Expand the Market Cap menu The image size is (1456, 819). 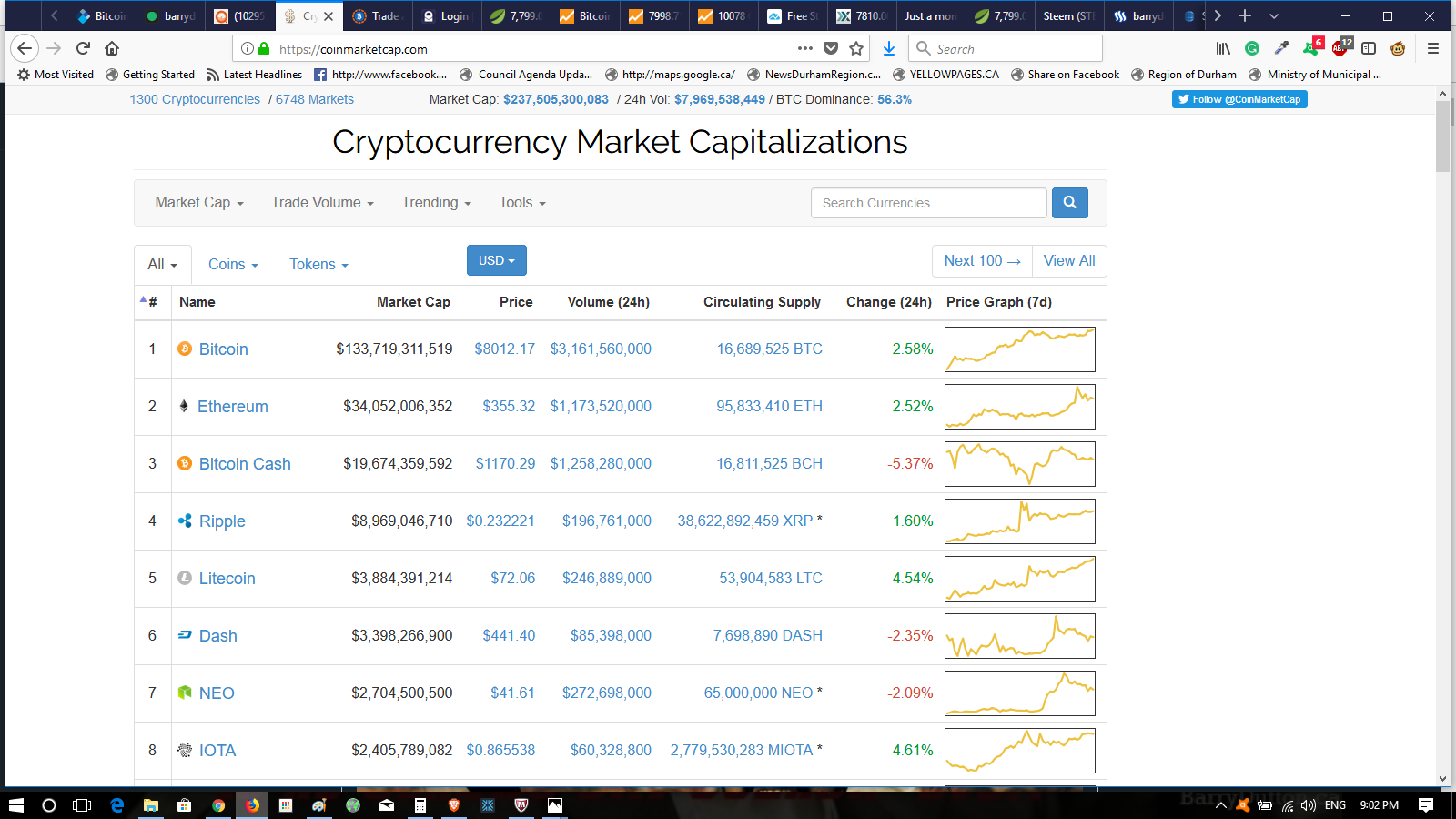tap(199, 203)
